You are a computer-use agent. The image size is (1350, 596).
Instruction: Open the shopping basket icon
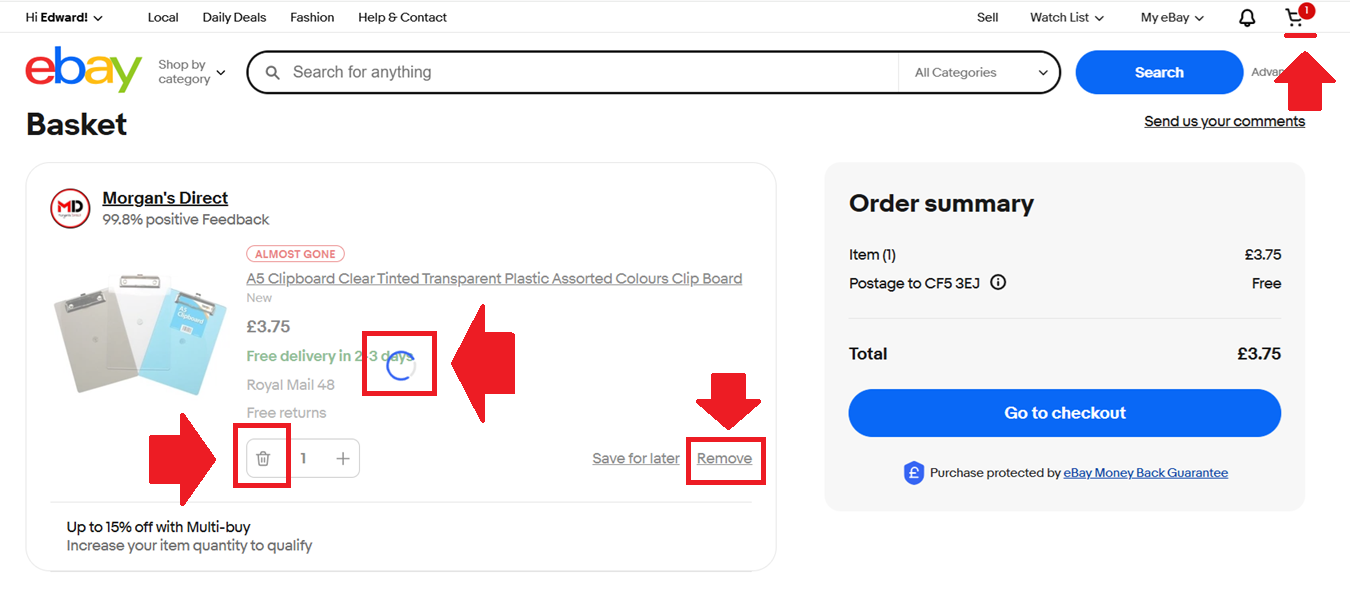coord(1296,18)
